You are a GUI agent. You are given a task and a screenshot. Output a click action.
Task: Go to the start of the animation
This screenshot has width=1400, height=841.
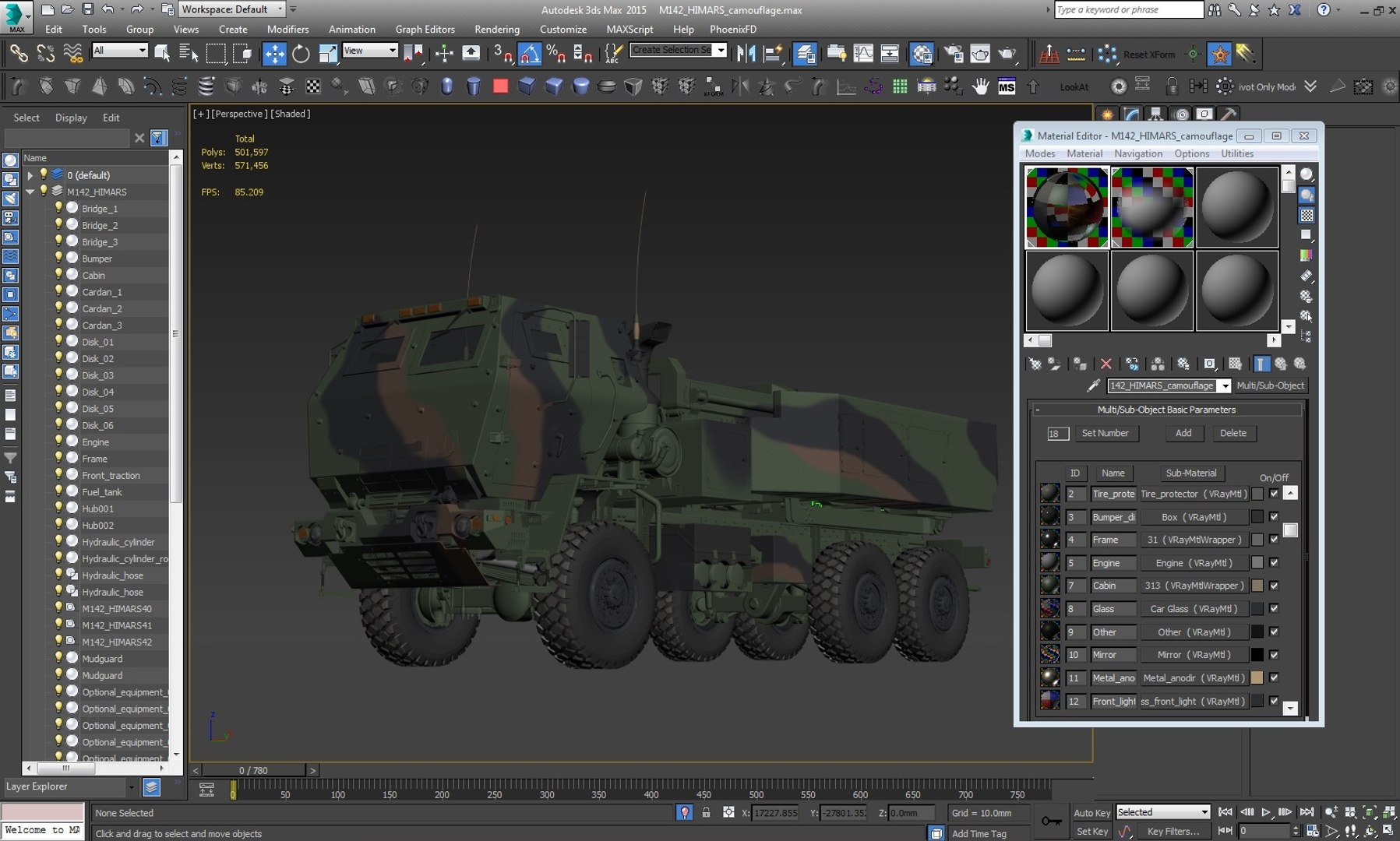coord(1225,812)
